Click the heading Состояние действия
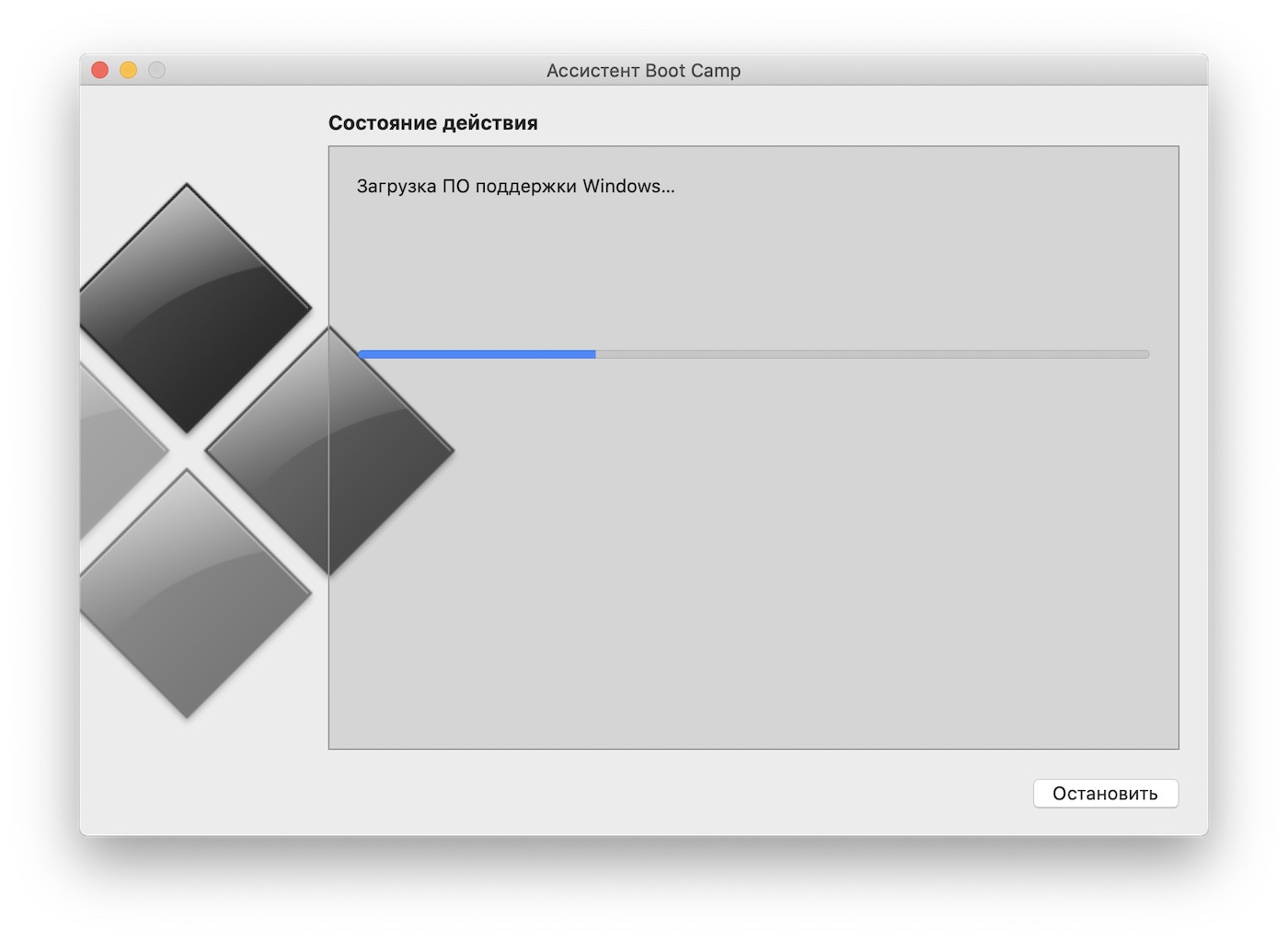Viewport: 1288px width, 941px height. click(432, 122)
